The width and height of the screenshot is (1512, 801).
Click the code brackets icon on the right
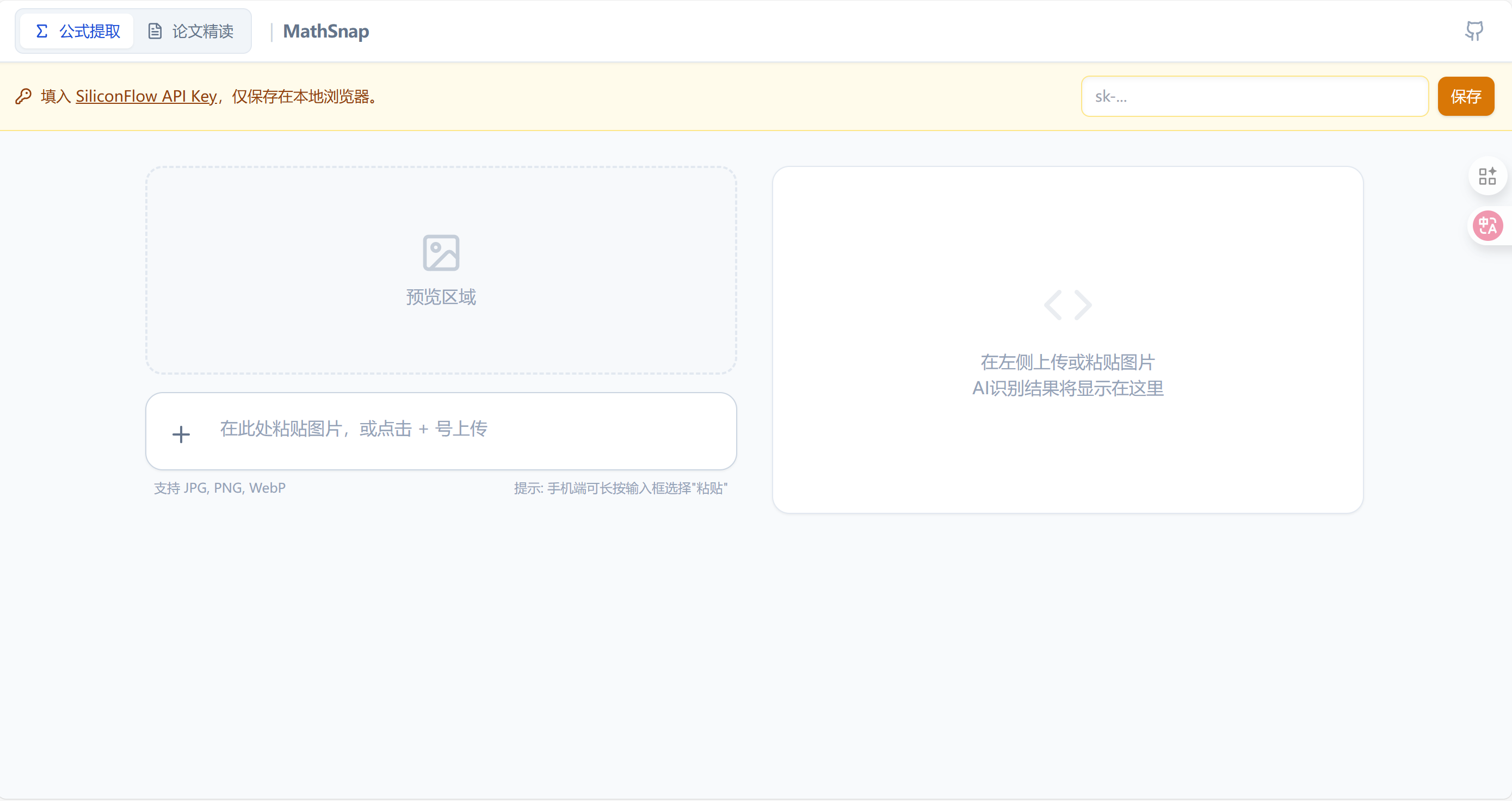click(1067, 304)
